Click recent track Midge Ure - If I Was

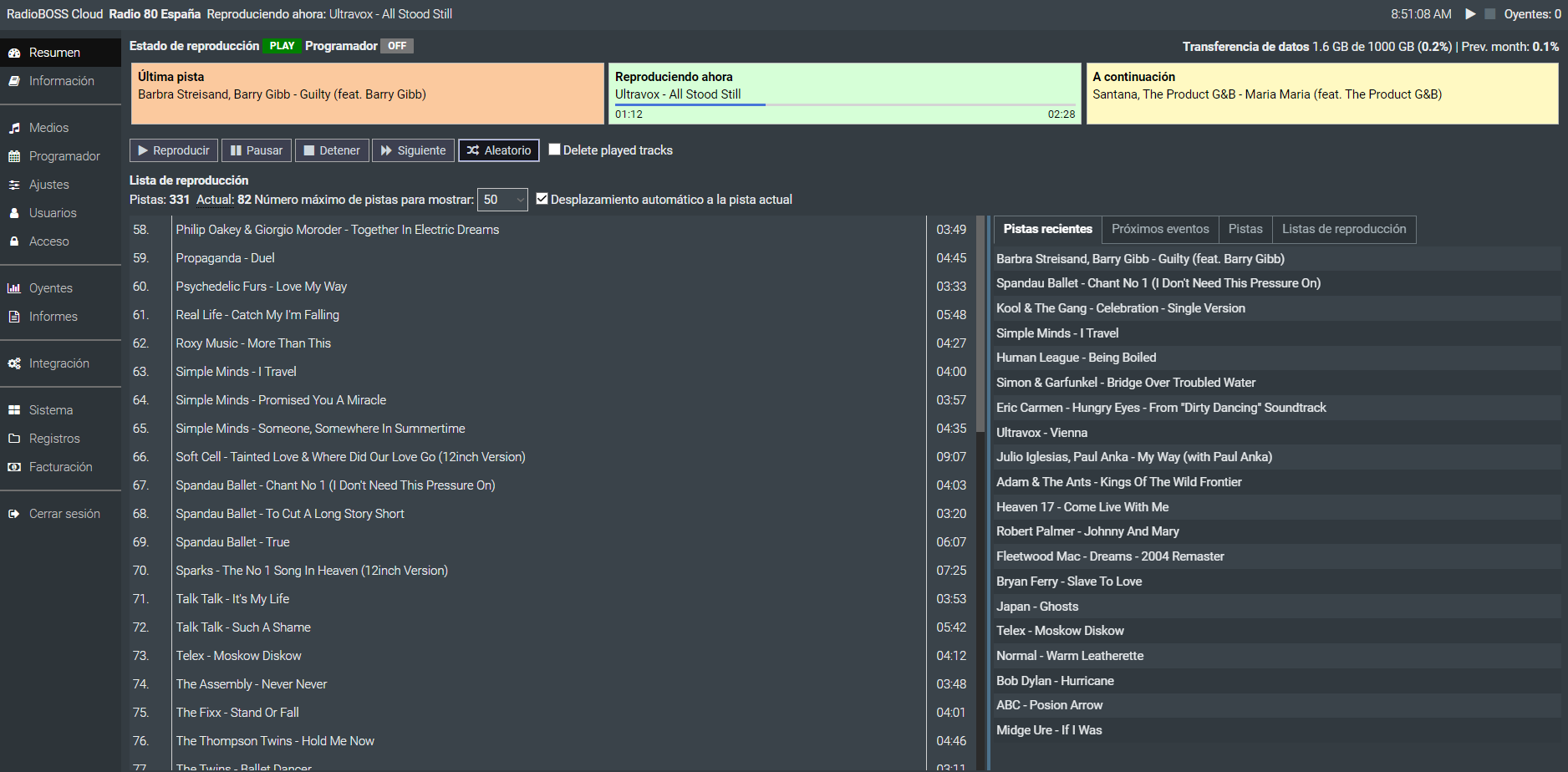1276,730
